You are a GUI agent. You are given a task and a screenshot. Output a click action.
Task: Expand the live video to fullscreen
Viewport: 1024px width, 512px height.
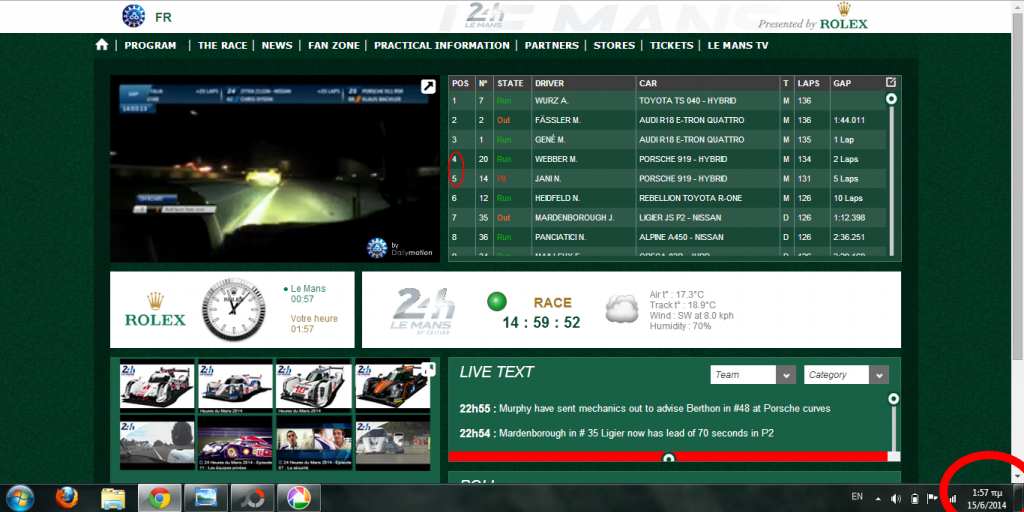(428, 86)
